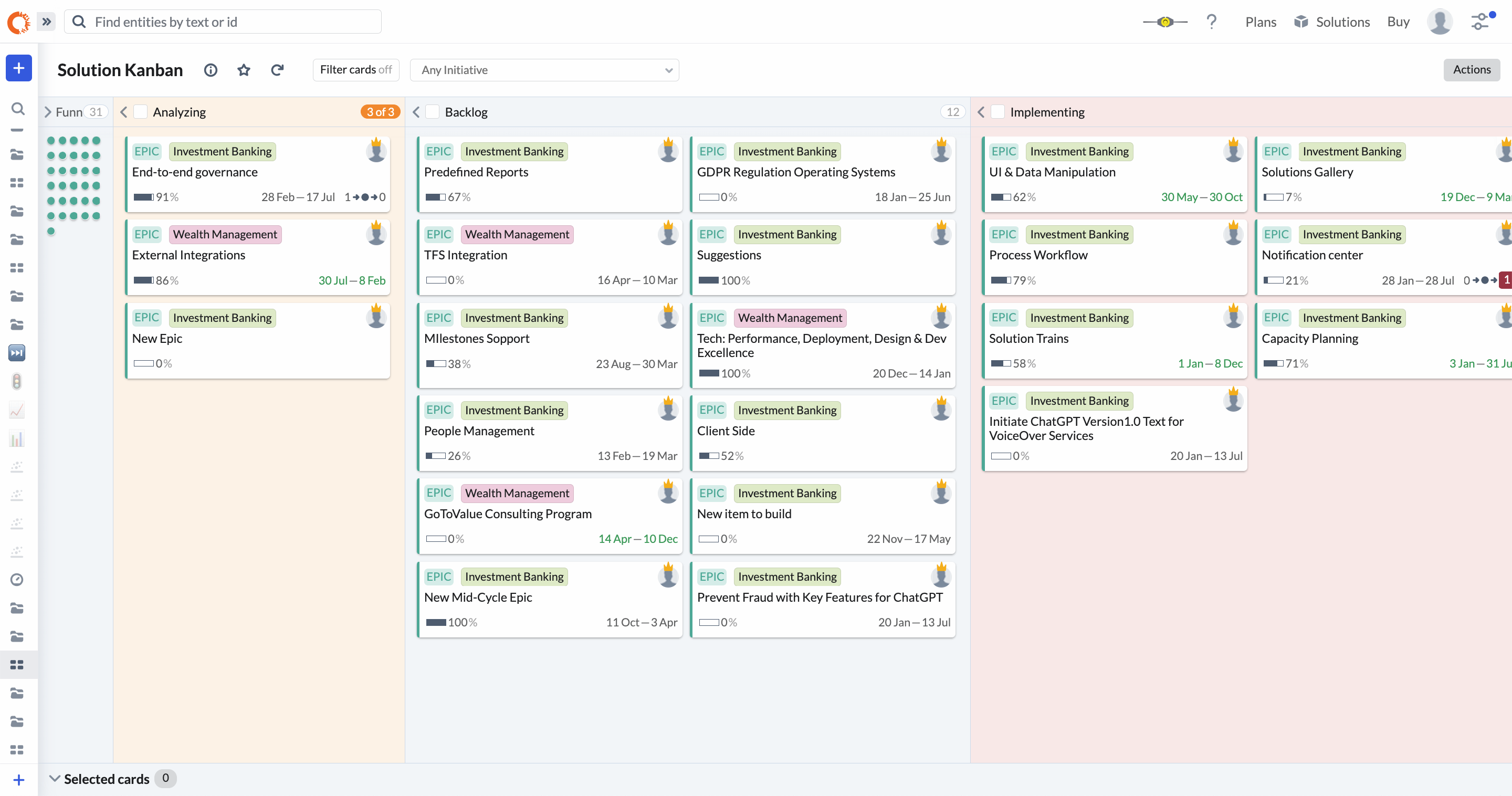Collapse the Implementing column chevron
Viewport: 1512px width, 796px height.
pyautogui.click(x=980, y=111)
